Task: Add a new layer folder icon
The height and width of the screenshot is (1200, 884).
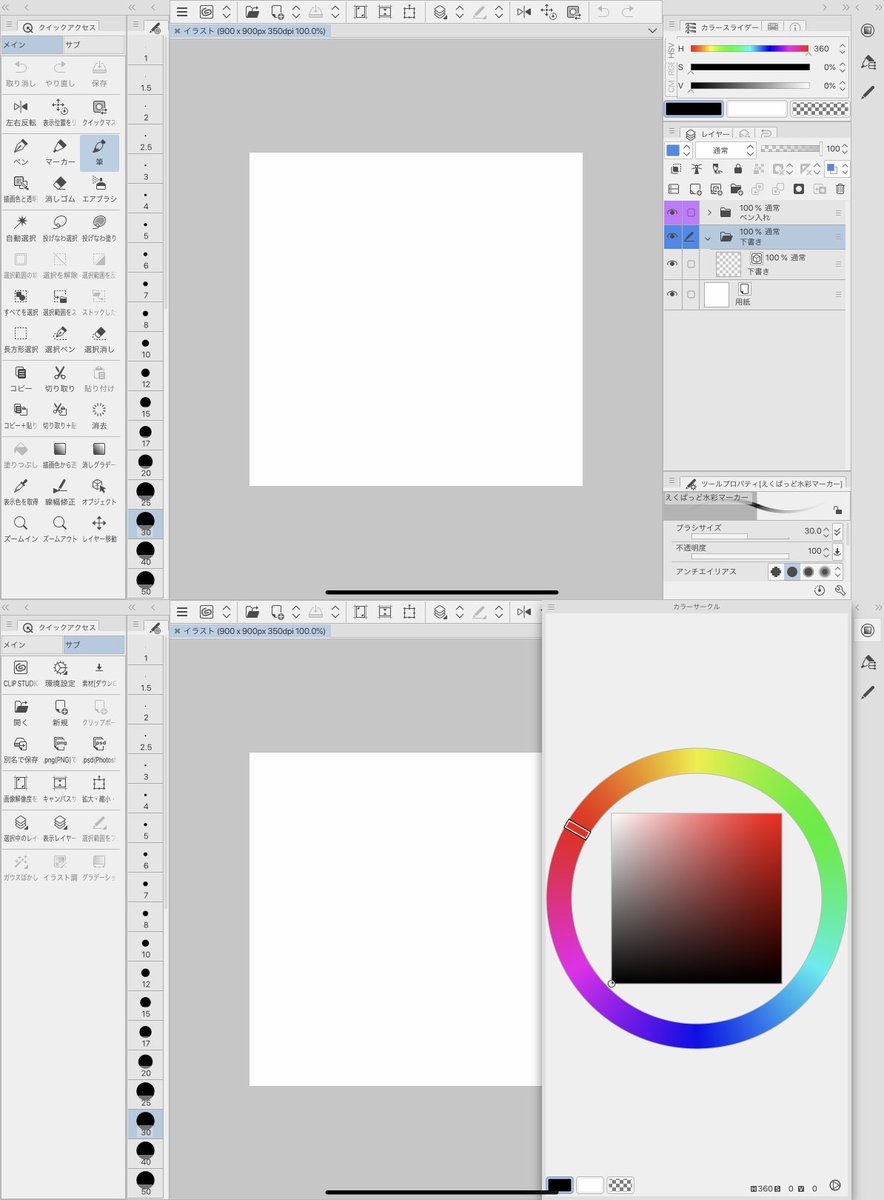Action: (736, 189)
